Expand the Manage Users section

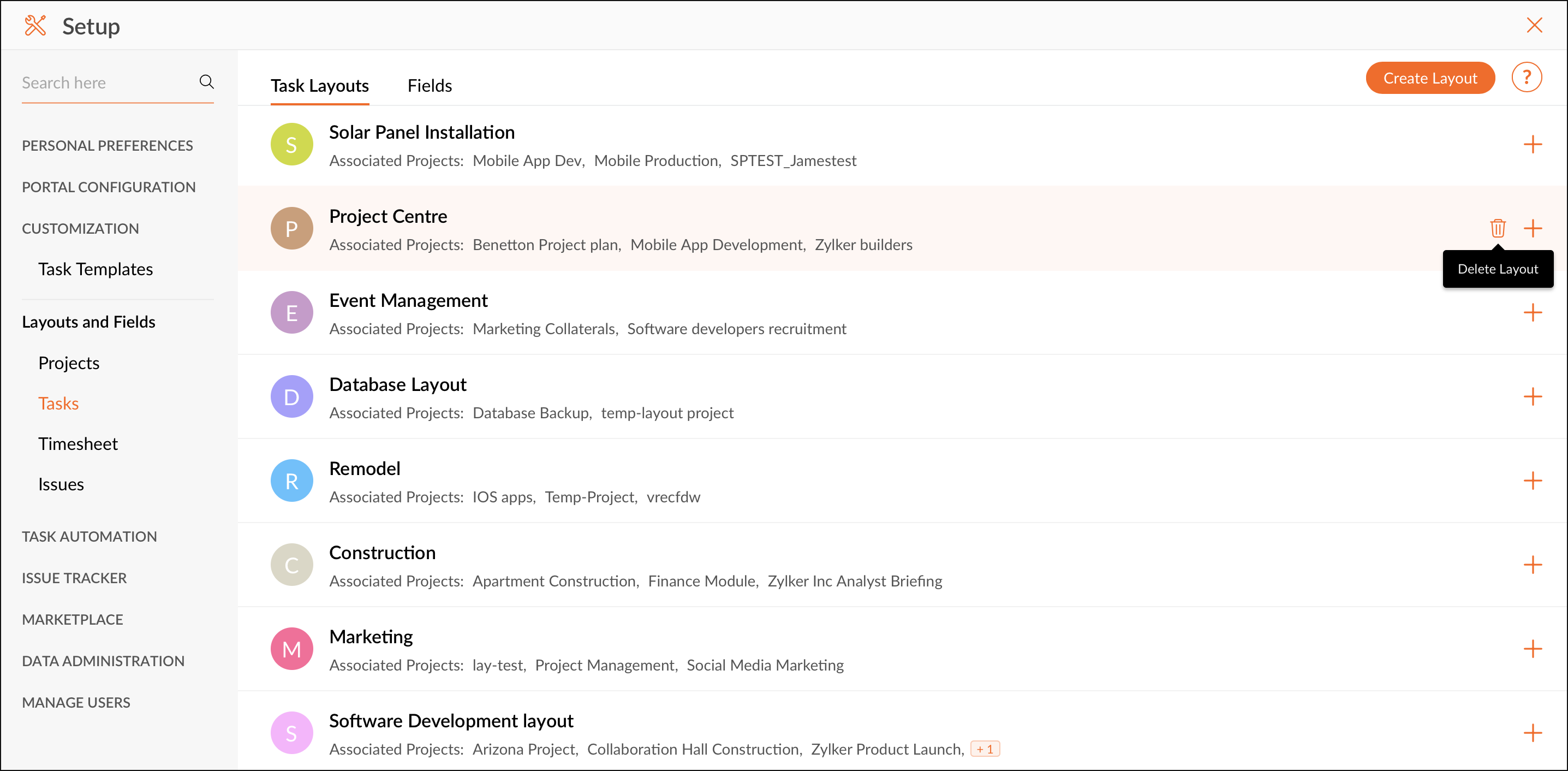76,703
